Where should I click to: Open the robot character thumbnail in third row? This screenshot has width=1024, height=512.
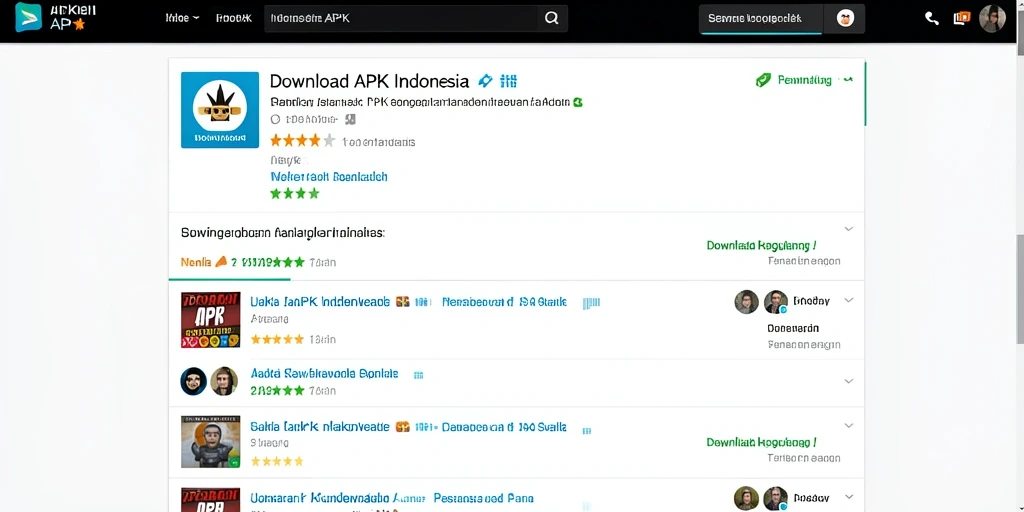pos(210,441)
